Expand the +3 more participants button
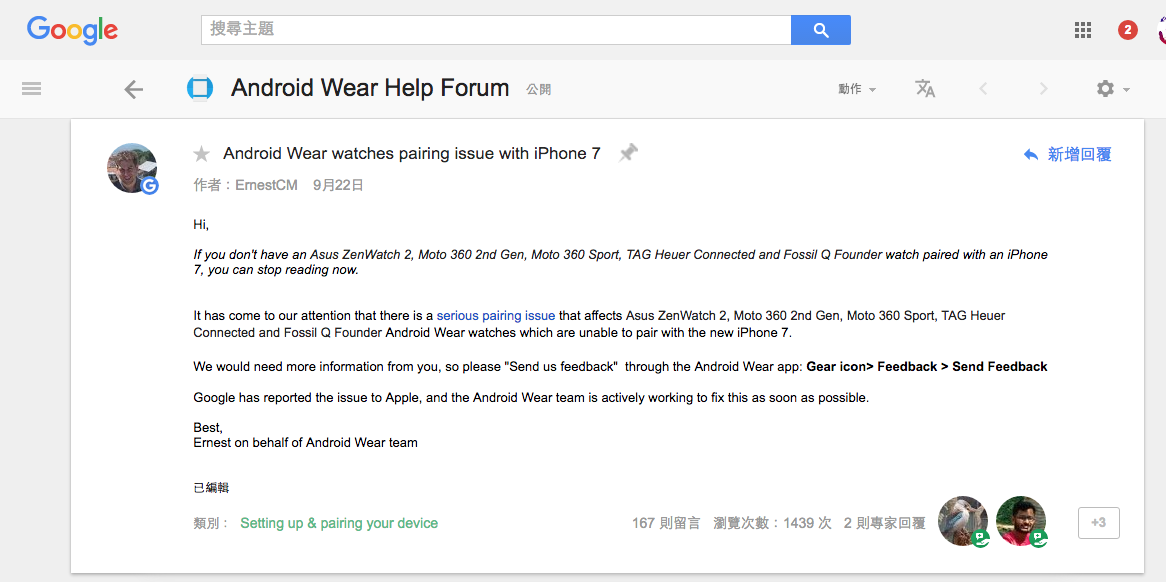Viewport: 1166px width, 582px height. [x=1098, y=523]
